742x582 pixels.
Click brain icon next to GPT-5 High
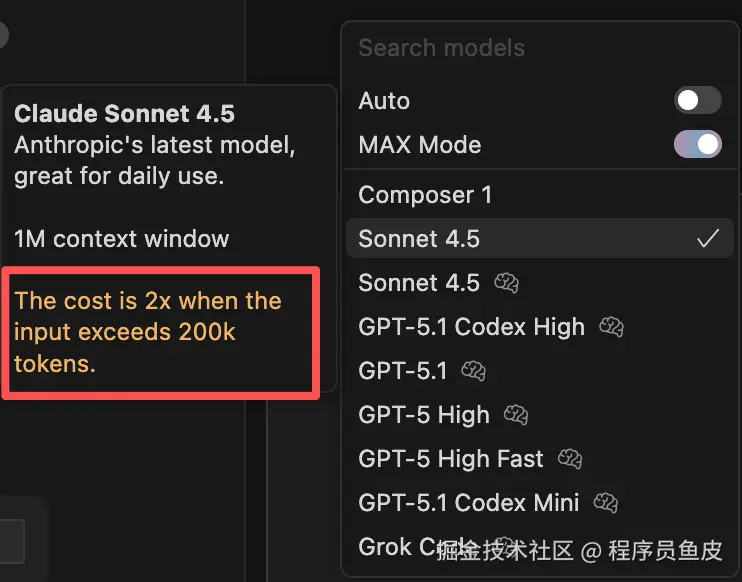pyautogui.click(x=516, y=415)
